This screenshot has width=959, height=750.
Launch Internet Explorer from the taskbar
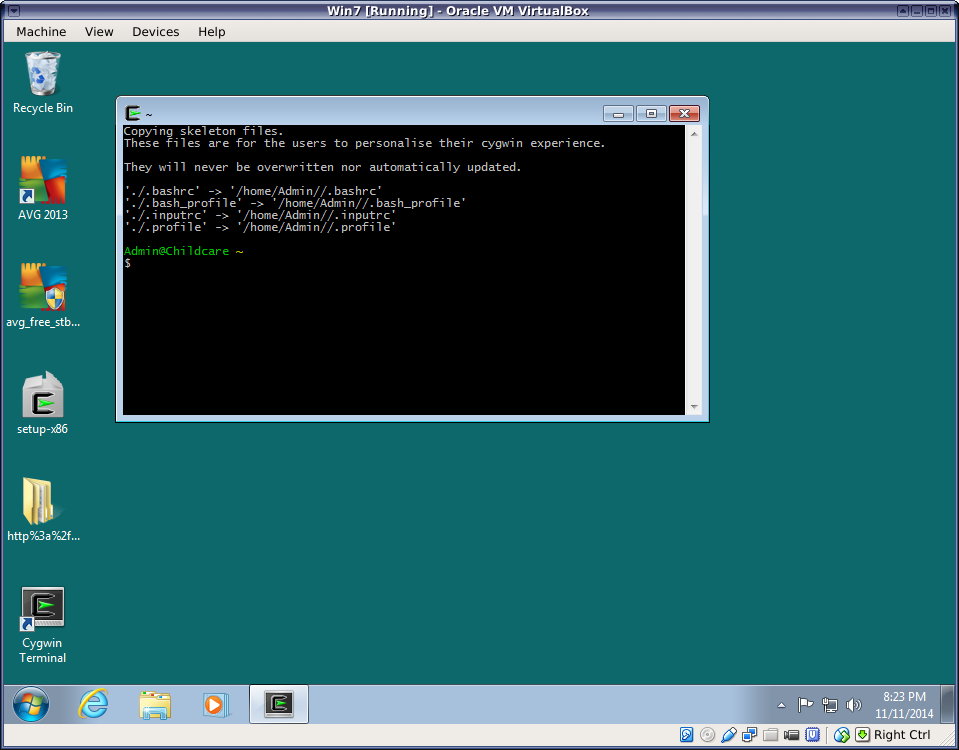coord(93,704)
